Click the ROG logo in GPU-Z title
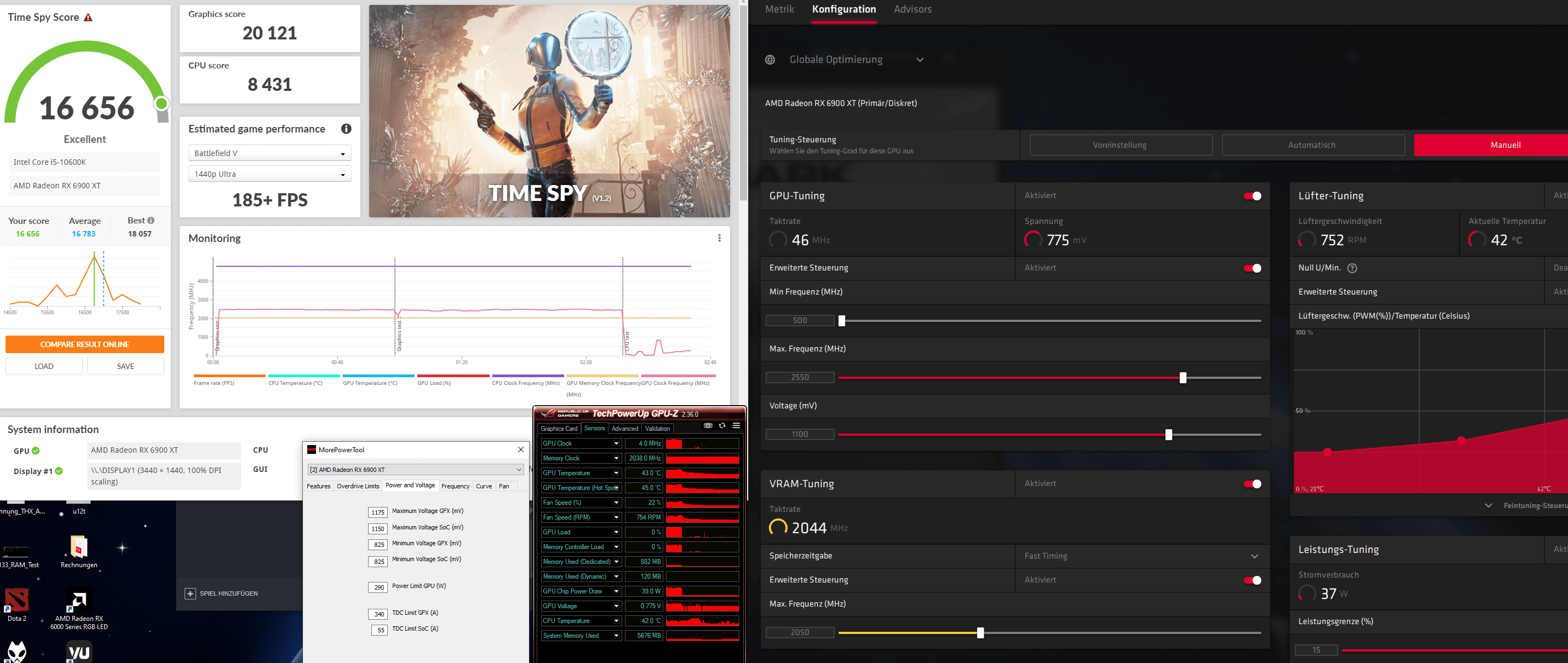 pyautogui.click(x=549, y=413)
